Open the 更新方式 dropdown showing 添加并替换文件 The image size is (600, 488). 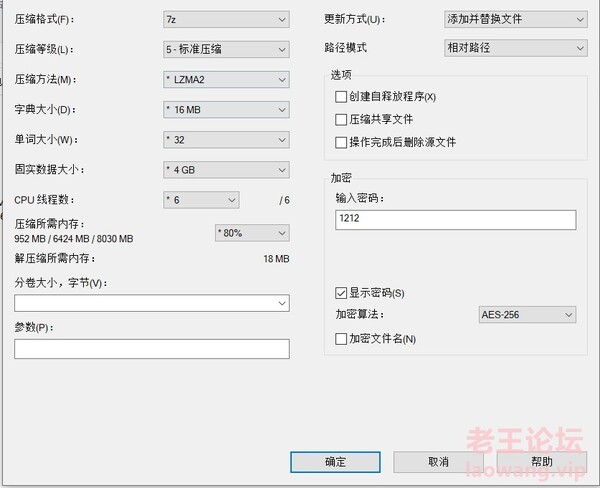click(x=516, y=19)
